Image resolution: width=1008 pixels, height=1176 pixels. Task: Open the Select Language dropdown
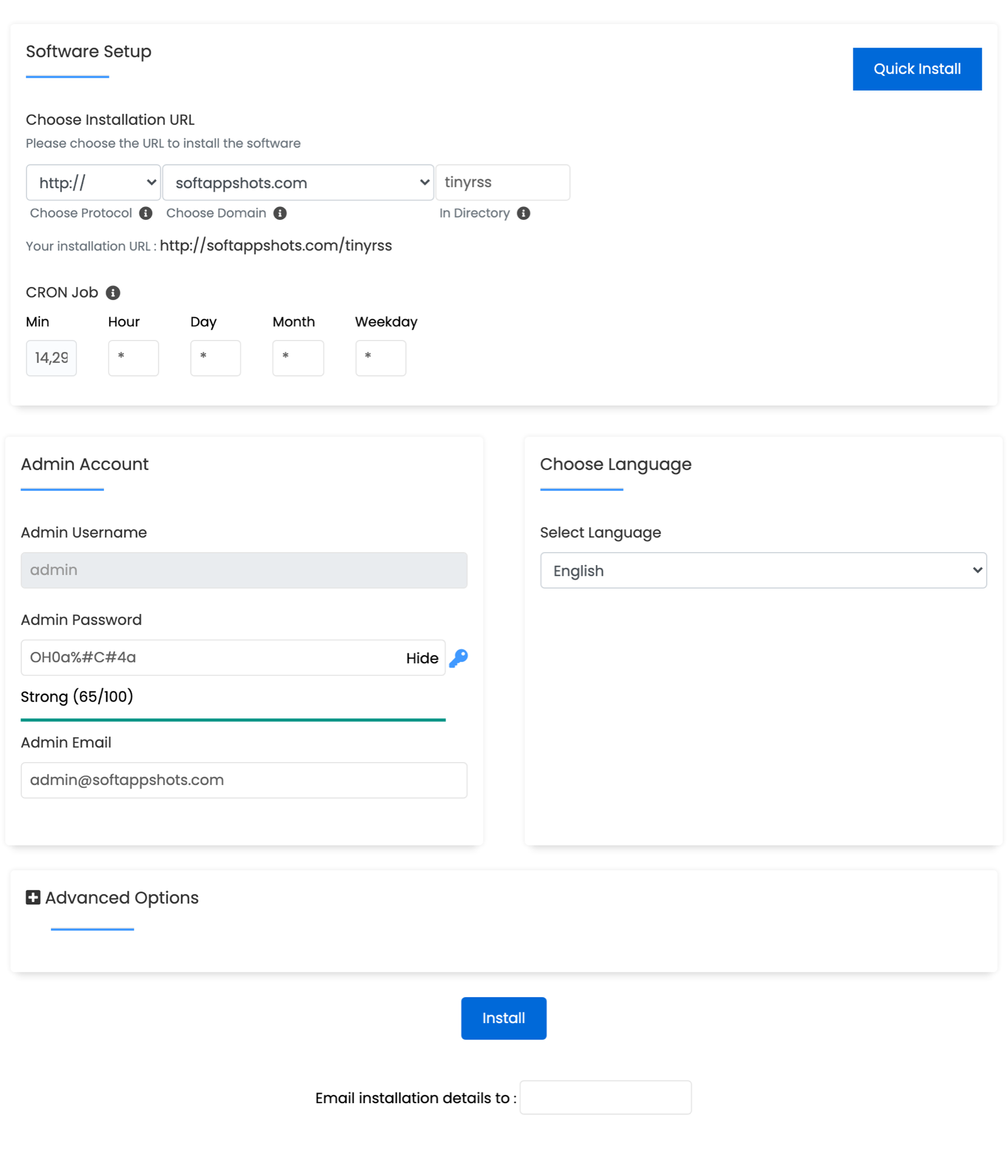point(763,570)
